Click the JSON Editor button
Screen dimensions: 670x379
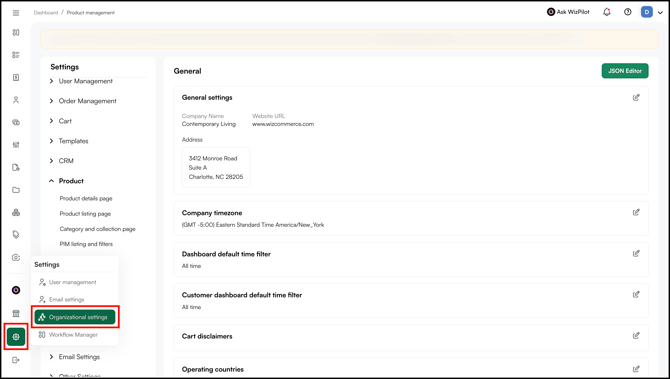[x=625, y=71]
